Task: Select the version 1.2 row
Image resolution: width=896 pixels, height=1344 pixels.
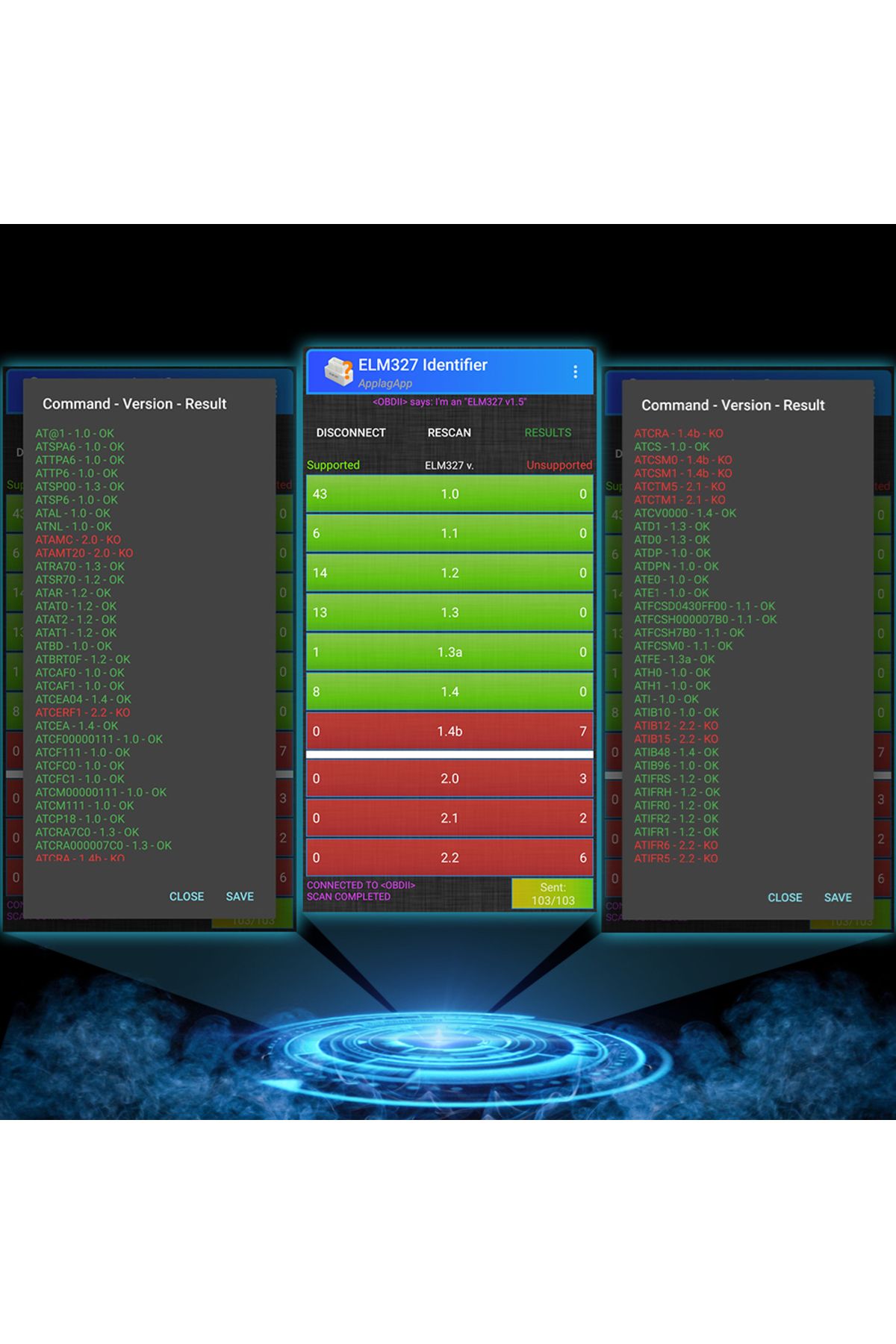Action: click(449, 573)
